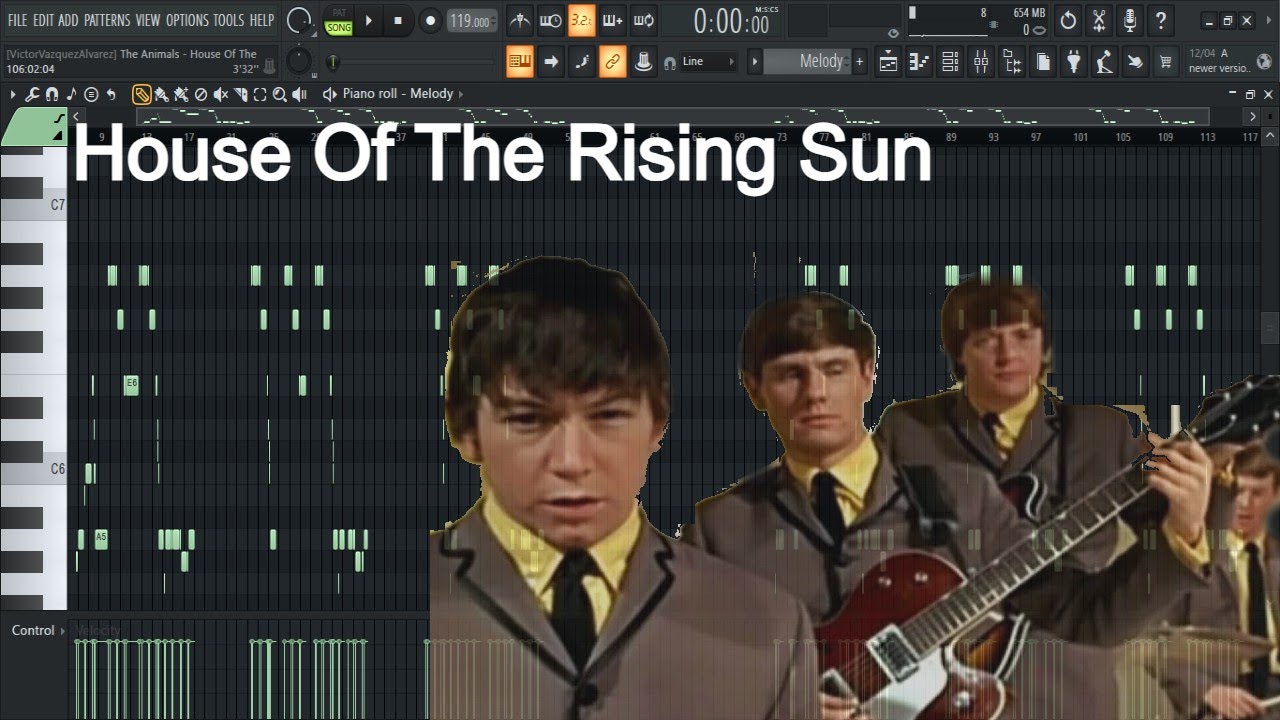Screen dimensions: 1280x720
Task: Open audio editor scissors icon
Action: [1099, 20]
